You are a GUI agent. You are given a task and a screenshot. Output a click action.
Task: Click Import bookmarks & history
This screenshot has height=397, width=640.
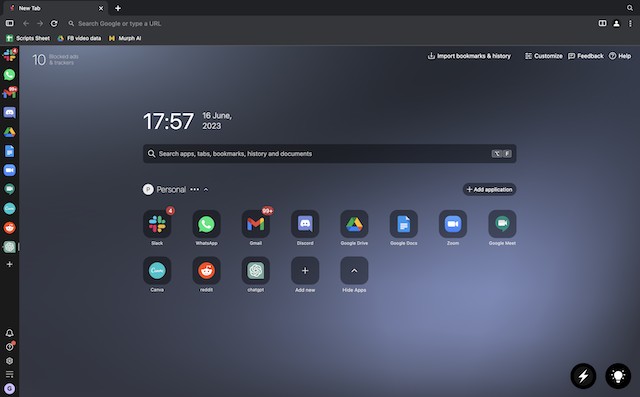pyautogui.click(x=469, y=56)
